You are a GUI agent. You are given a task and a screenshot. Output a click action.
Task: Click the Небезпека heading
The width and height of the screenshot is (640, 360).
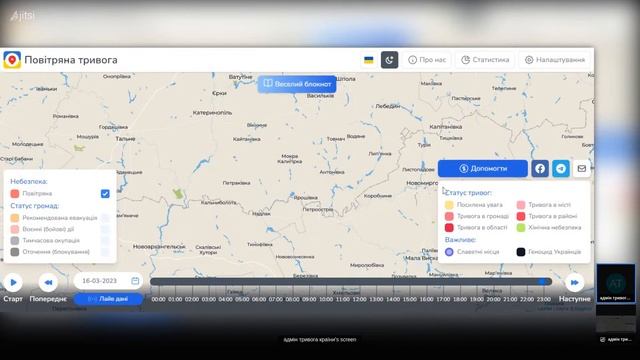pyautogui.click(x=29, y=181)
